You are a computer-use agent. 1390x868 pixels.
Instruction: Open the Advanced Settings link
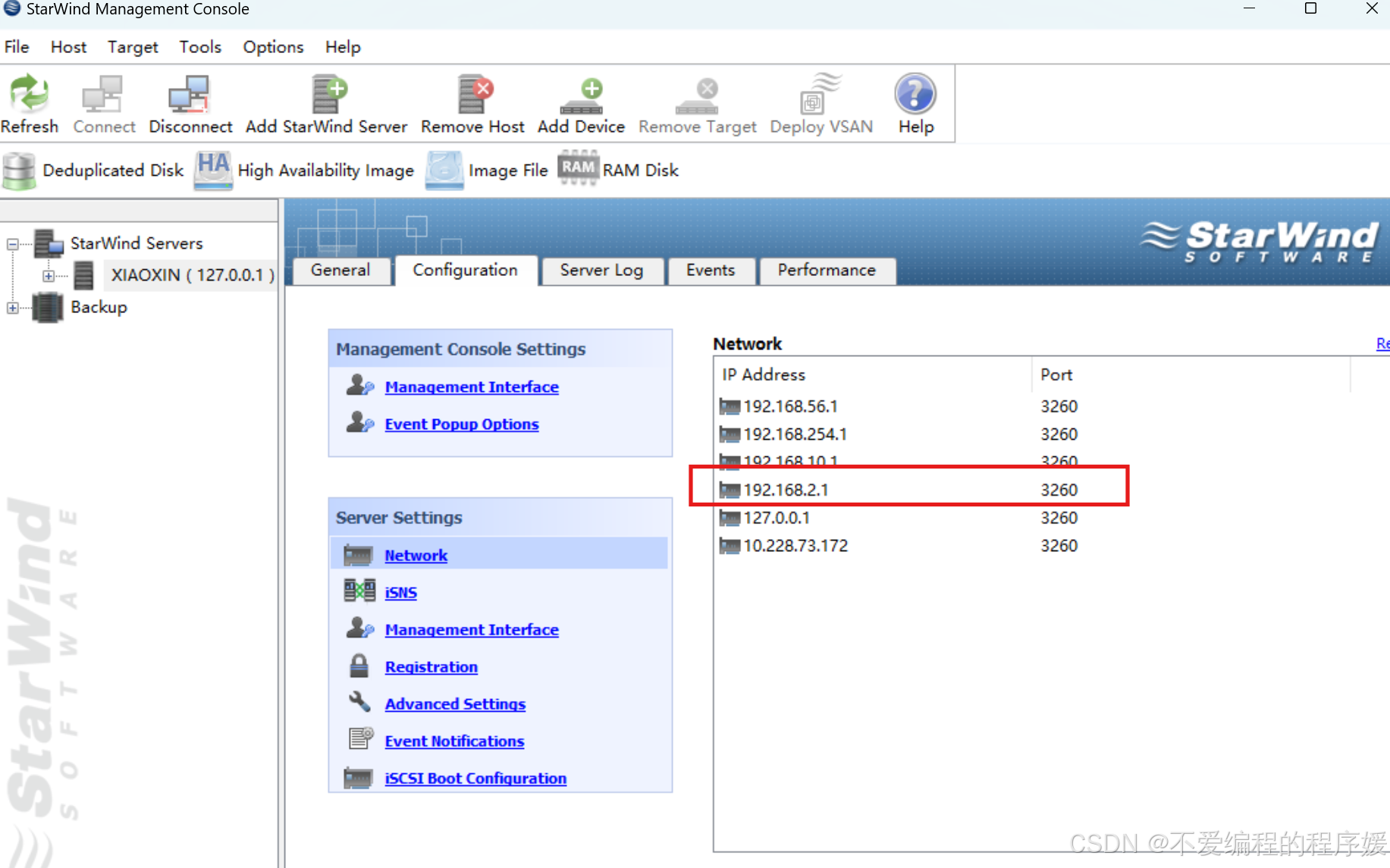point(455,704)
